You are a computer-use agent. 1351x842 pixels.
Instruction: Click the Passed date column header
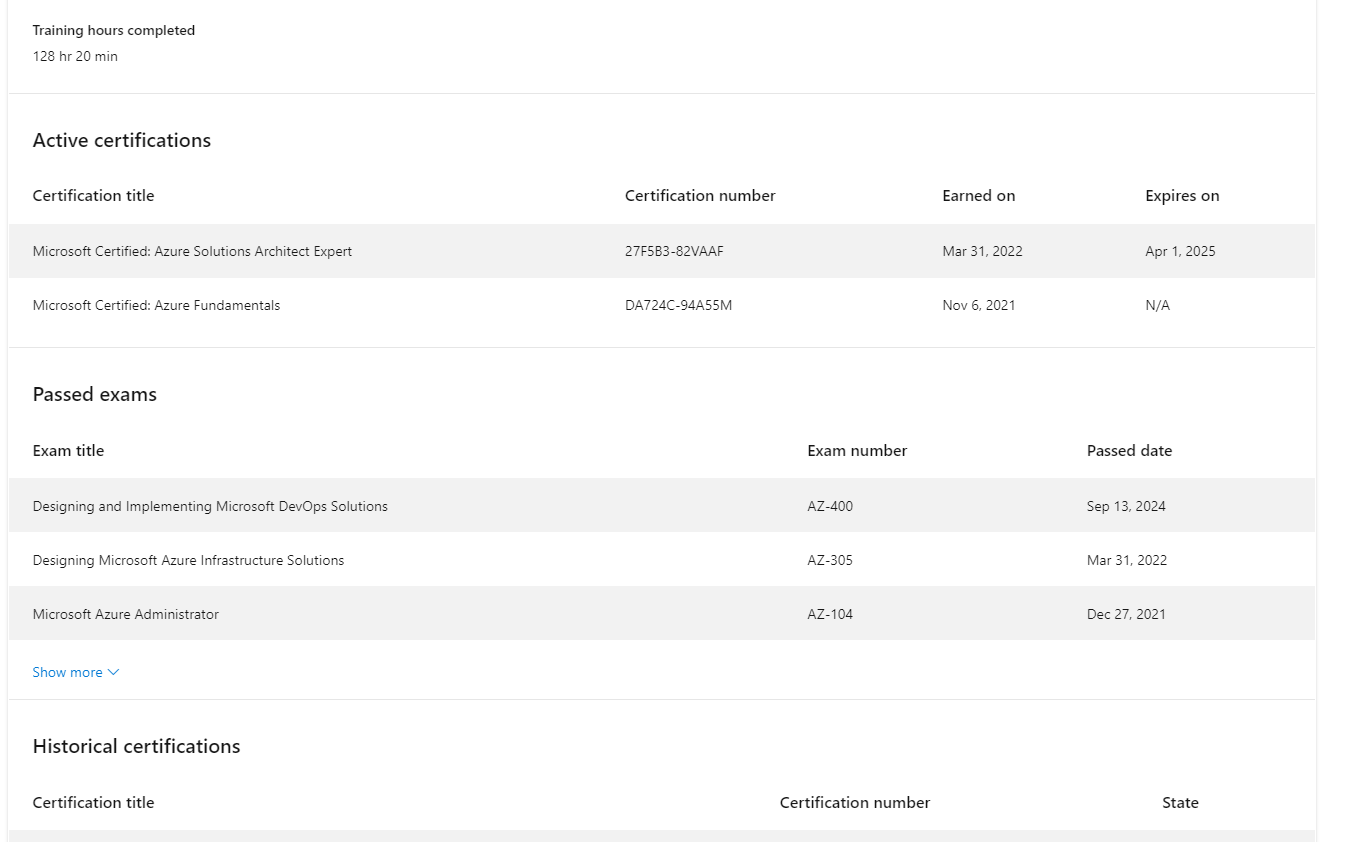[1129, 450]
